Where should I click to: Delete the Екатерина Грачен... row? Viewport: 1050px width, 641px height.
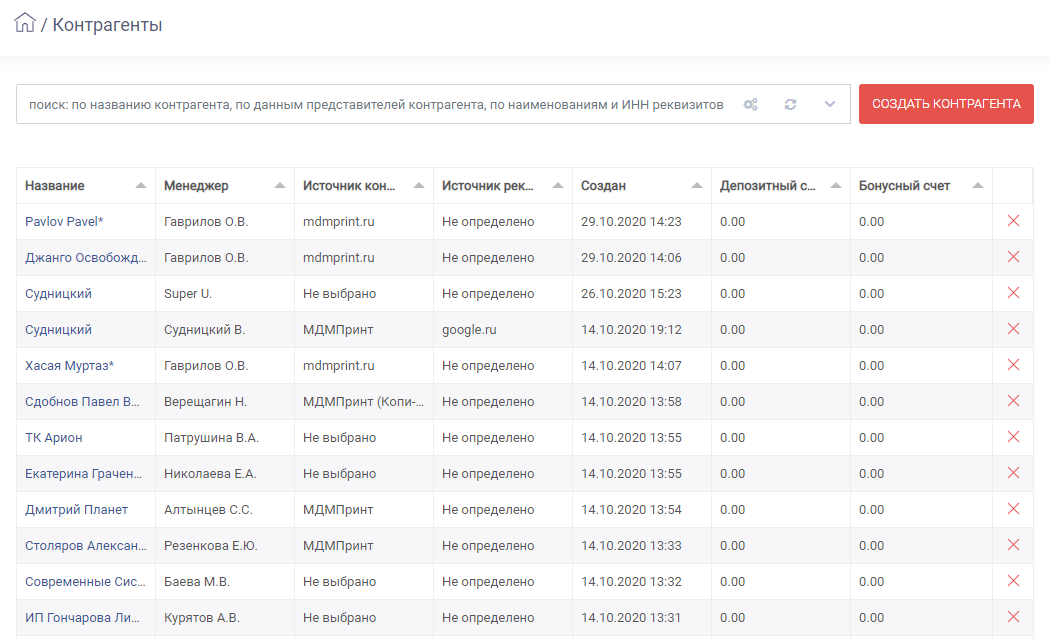click(1013, 474)
